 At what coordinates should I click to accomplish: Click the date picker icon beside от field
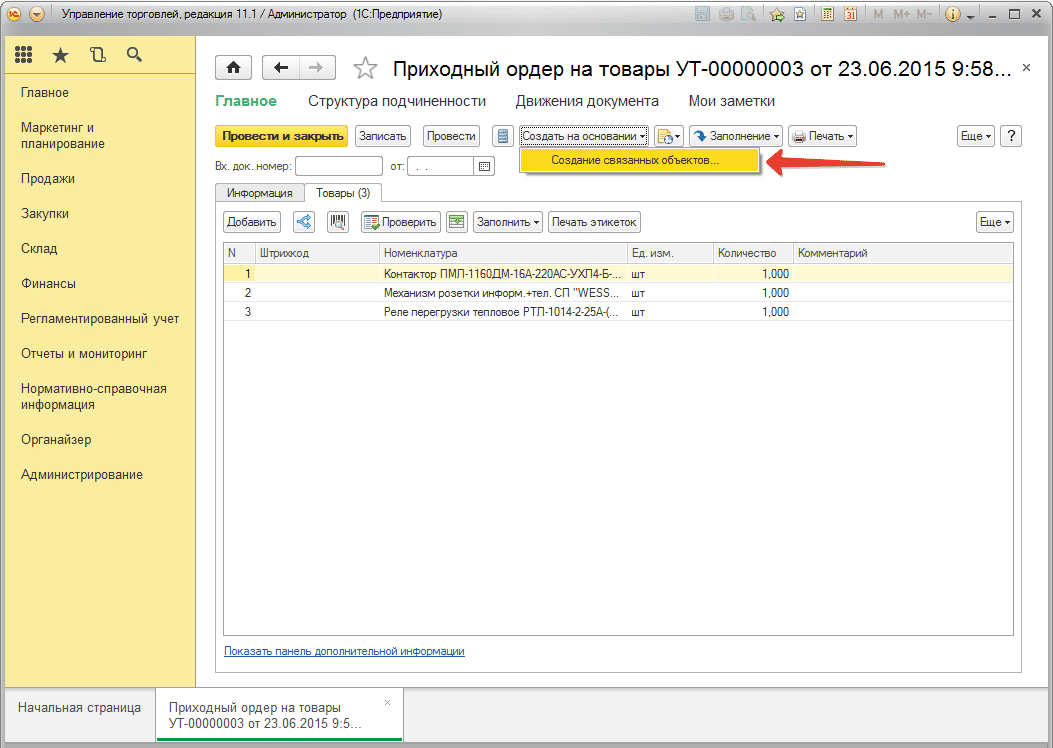coord(485,166)
